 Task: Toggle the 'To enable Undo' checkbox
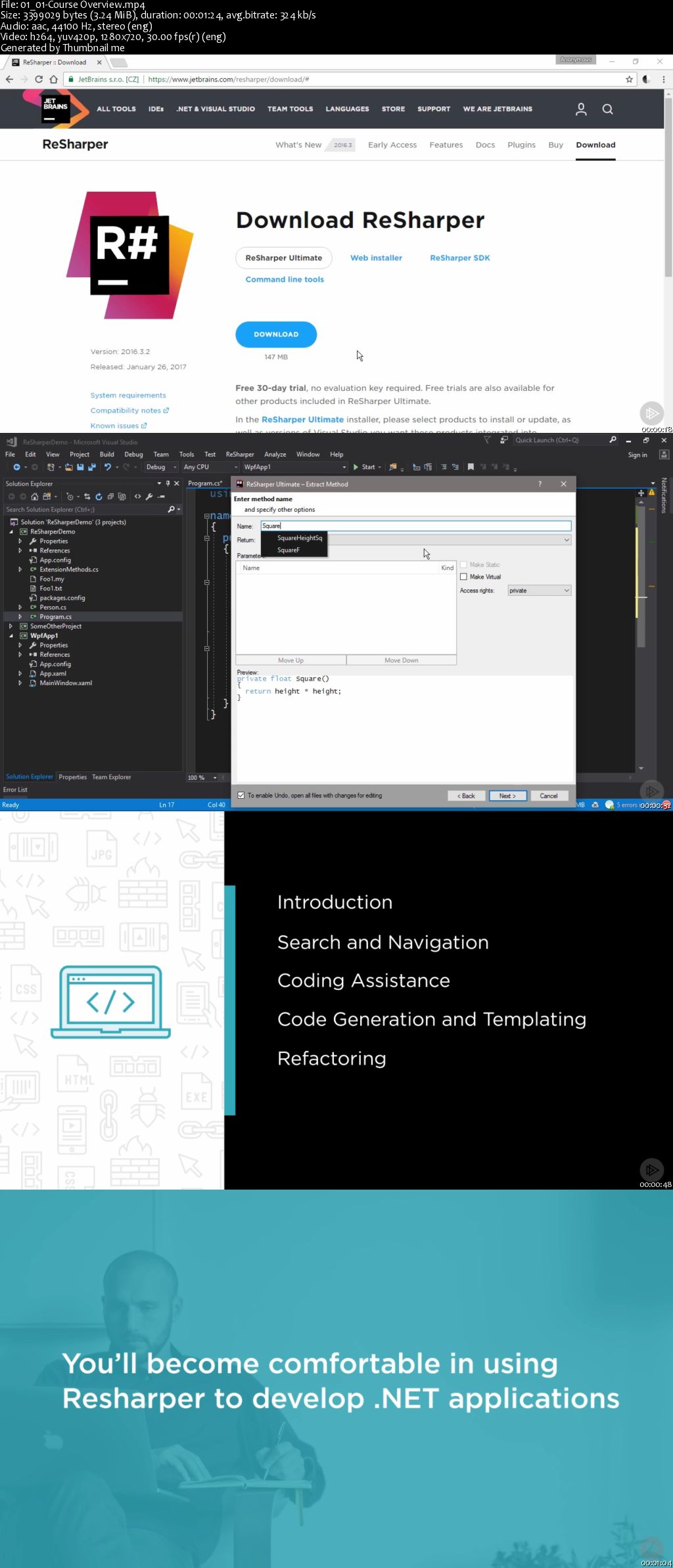click(241, 795)
